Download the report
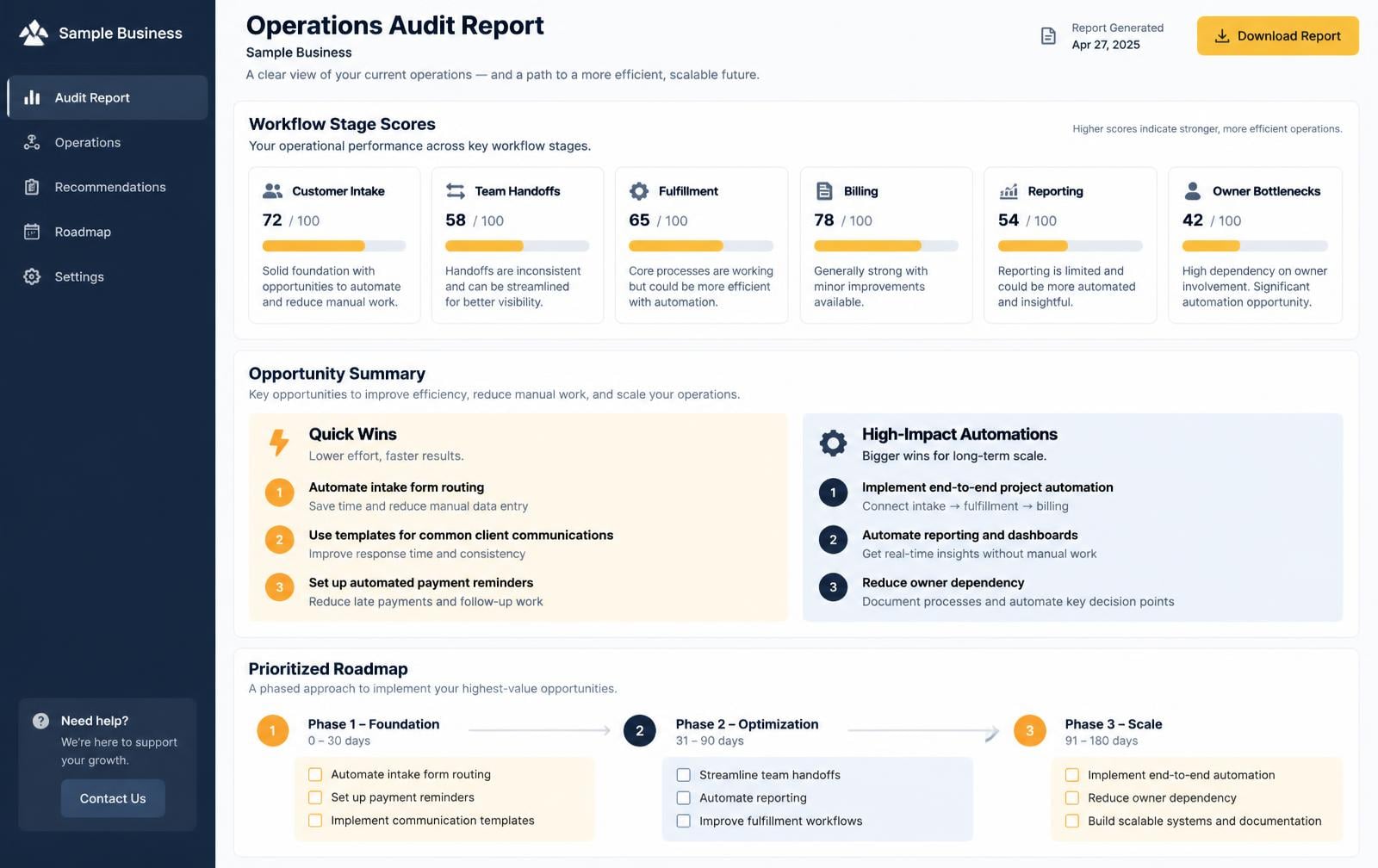Image resolution: width=1378 pixels, height=868 pixels. pos(1277,36)
